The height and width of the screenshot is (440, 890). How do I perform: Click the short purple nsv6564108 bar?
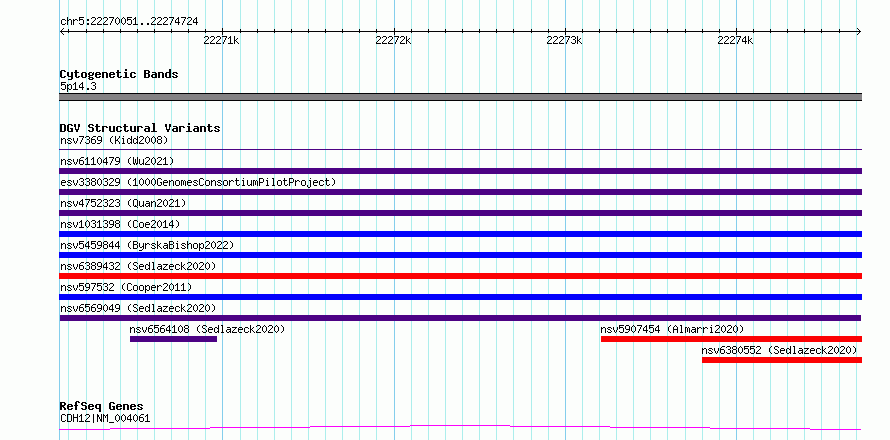point(173,339)
